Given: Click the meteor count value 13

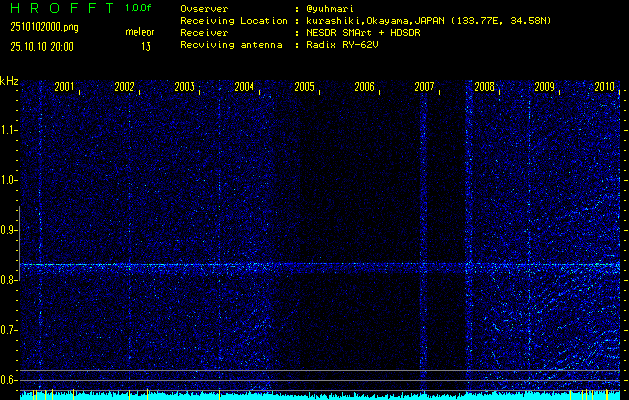Looking at the screenshot, I should coord(146,47).
